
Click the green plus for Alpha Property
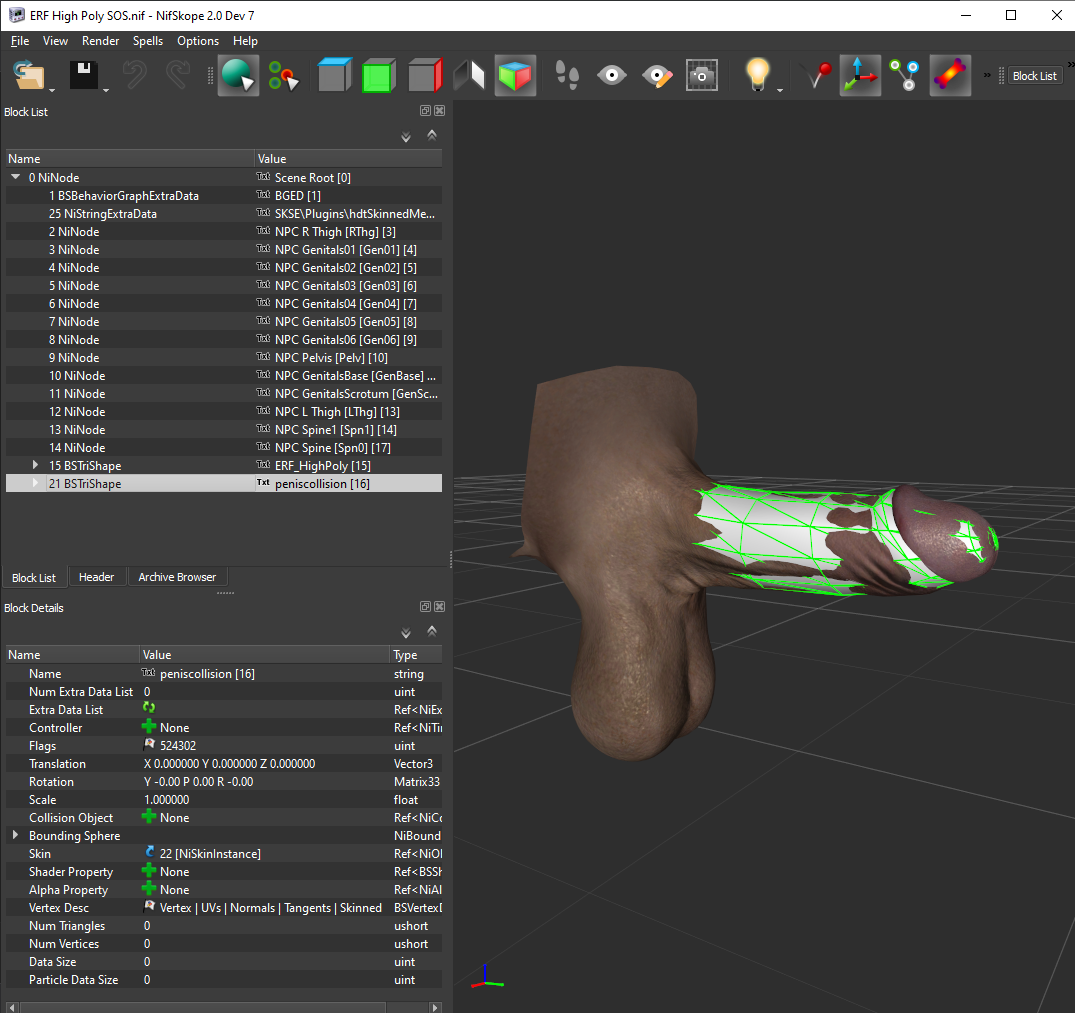[149, 888]
